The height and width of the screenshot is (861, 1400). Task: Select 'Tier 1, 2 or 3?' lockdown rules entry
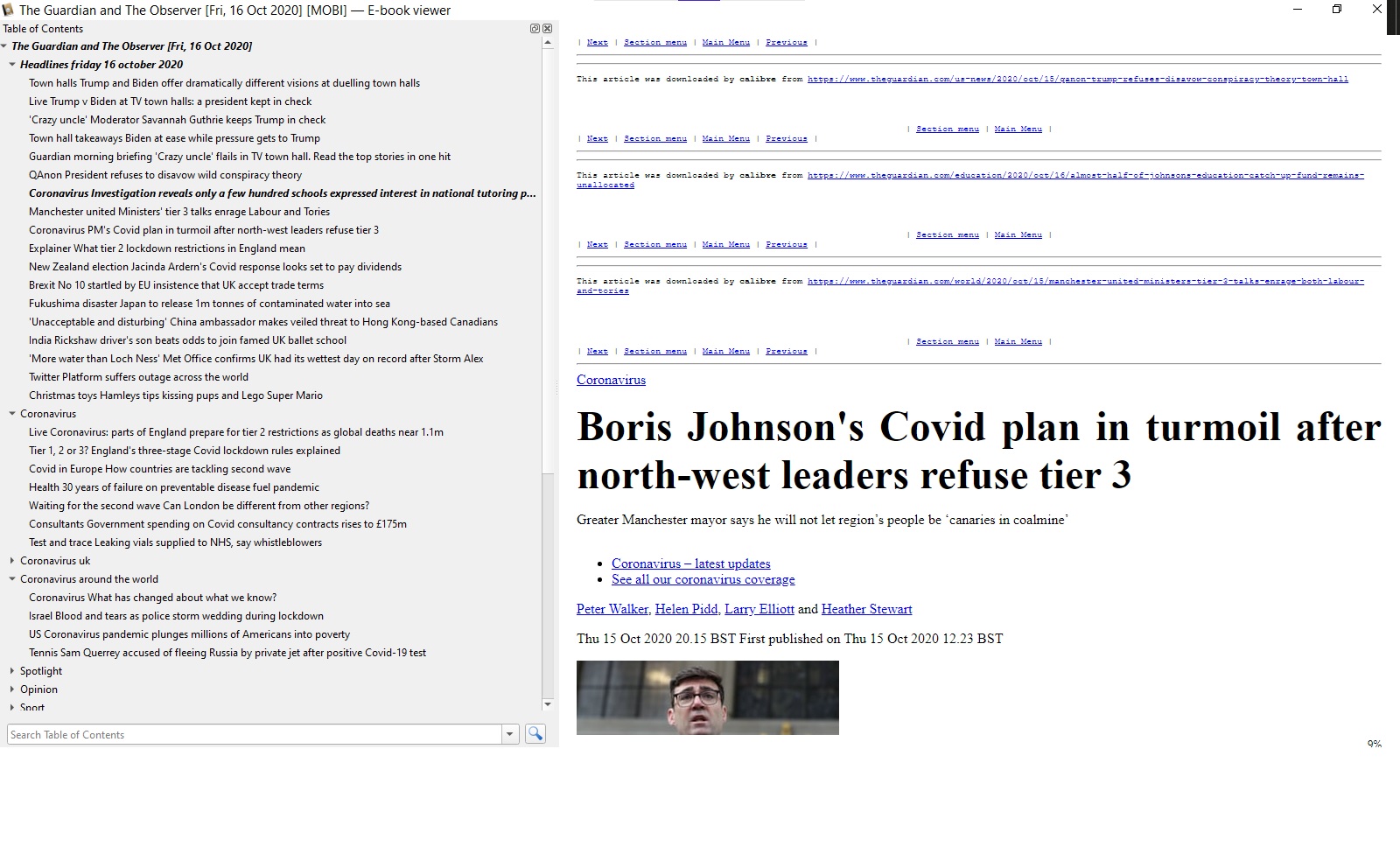[x=185, y=451]
